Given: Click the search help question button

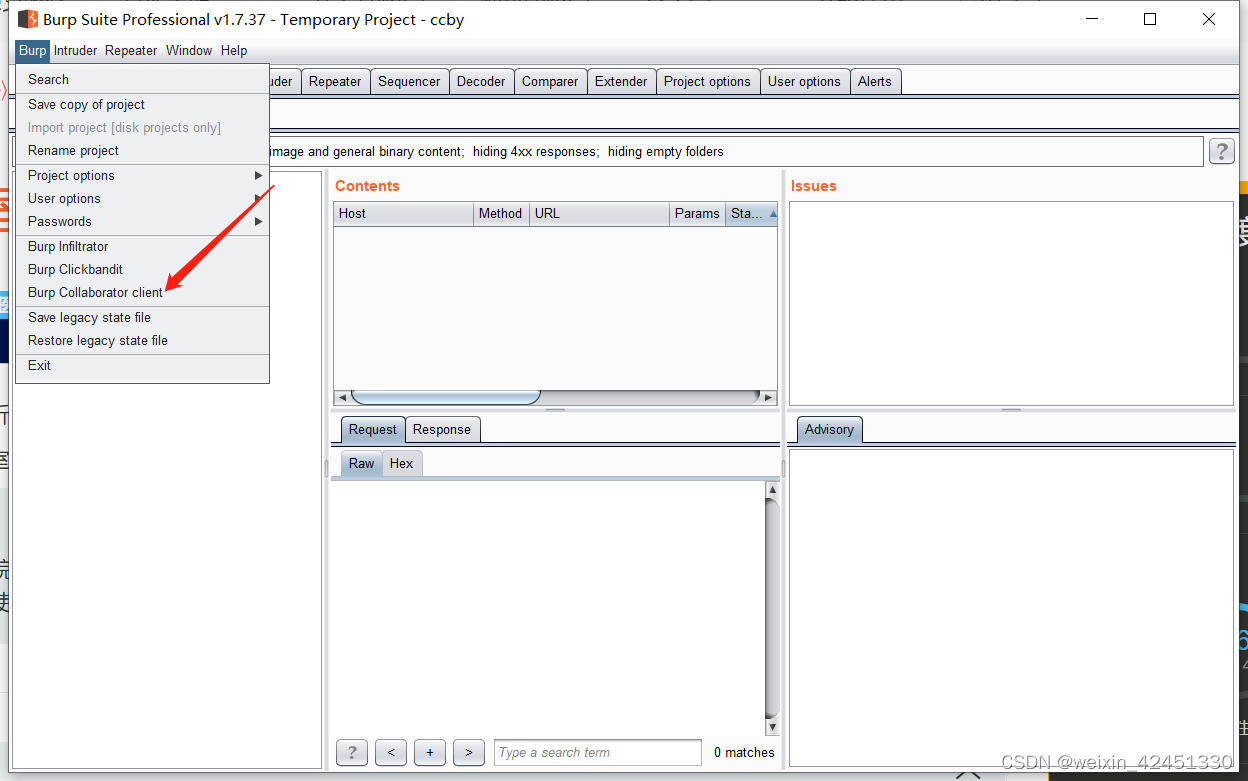Looking at the screenshot, I should (352, 752).
